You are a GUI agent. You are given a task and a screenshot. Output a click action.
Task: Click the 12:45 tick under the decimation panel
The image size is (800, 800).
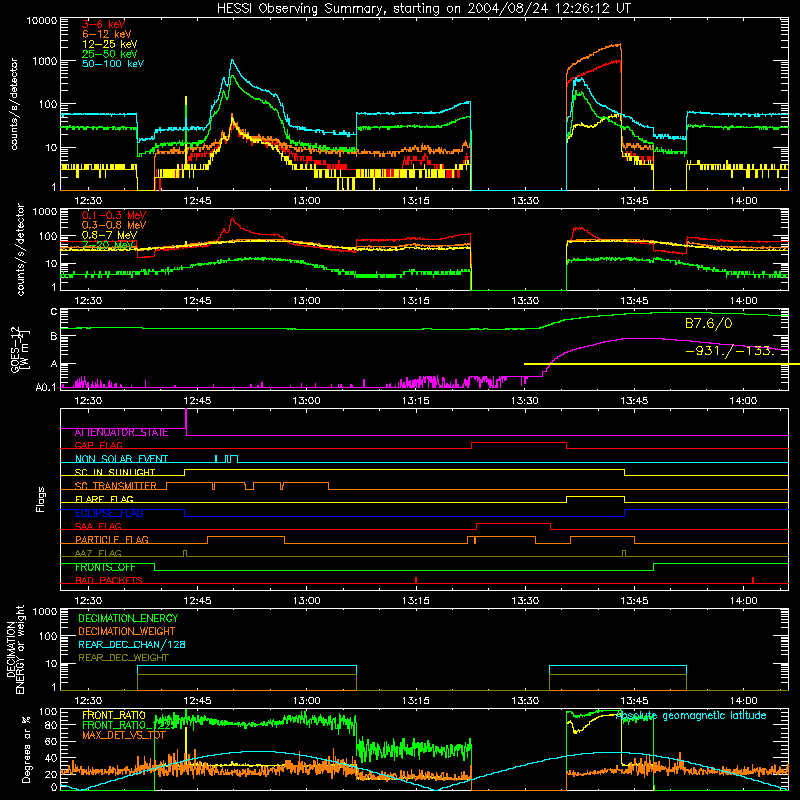(197, 701)
